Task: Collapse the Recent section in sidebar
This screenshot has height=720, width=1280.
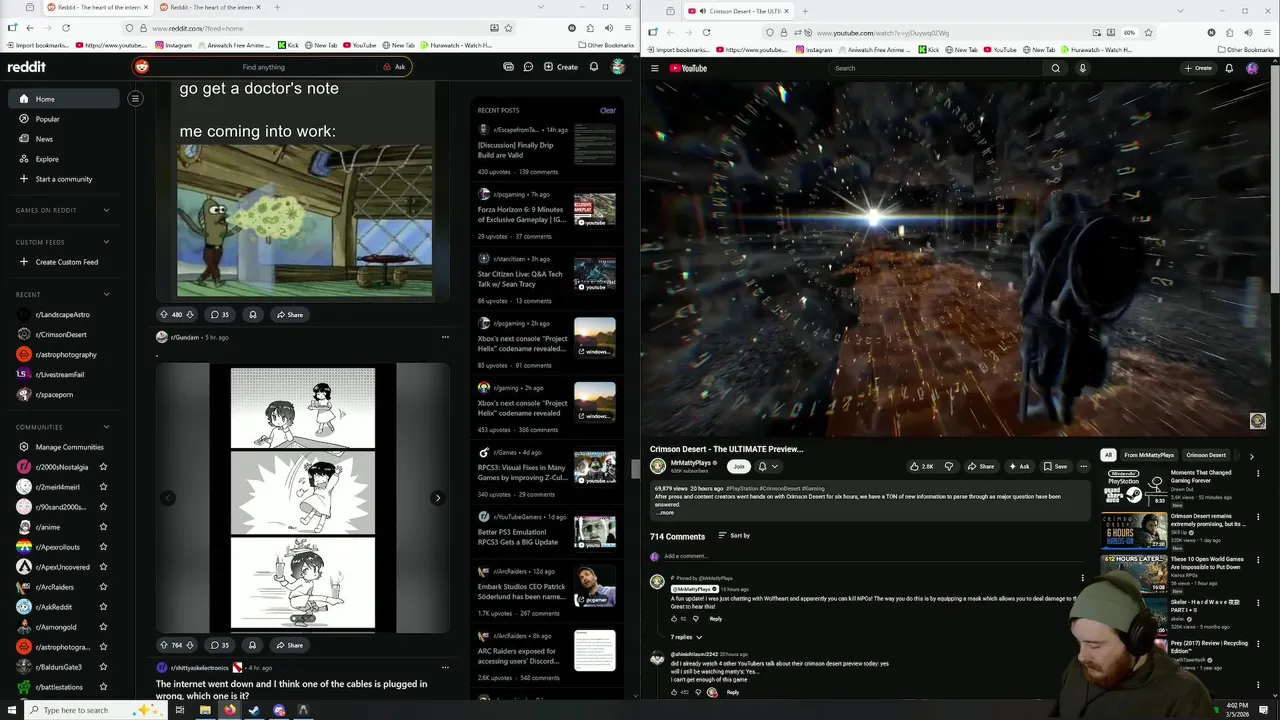Action: click(106, 294)
